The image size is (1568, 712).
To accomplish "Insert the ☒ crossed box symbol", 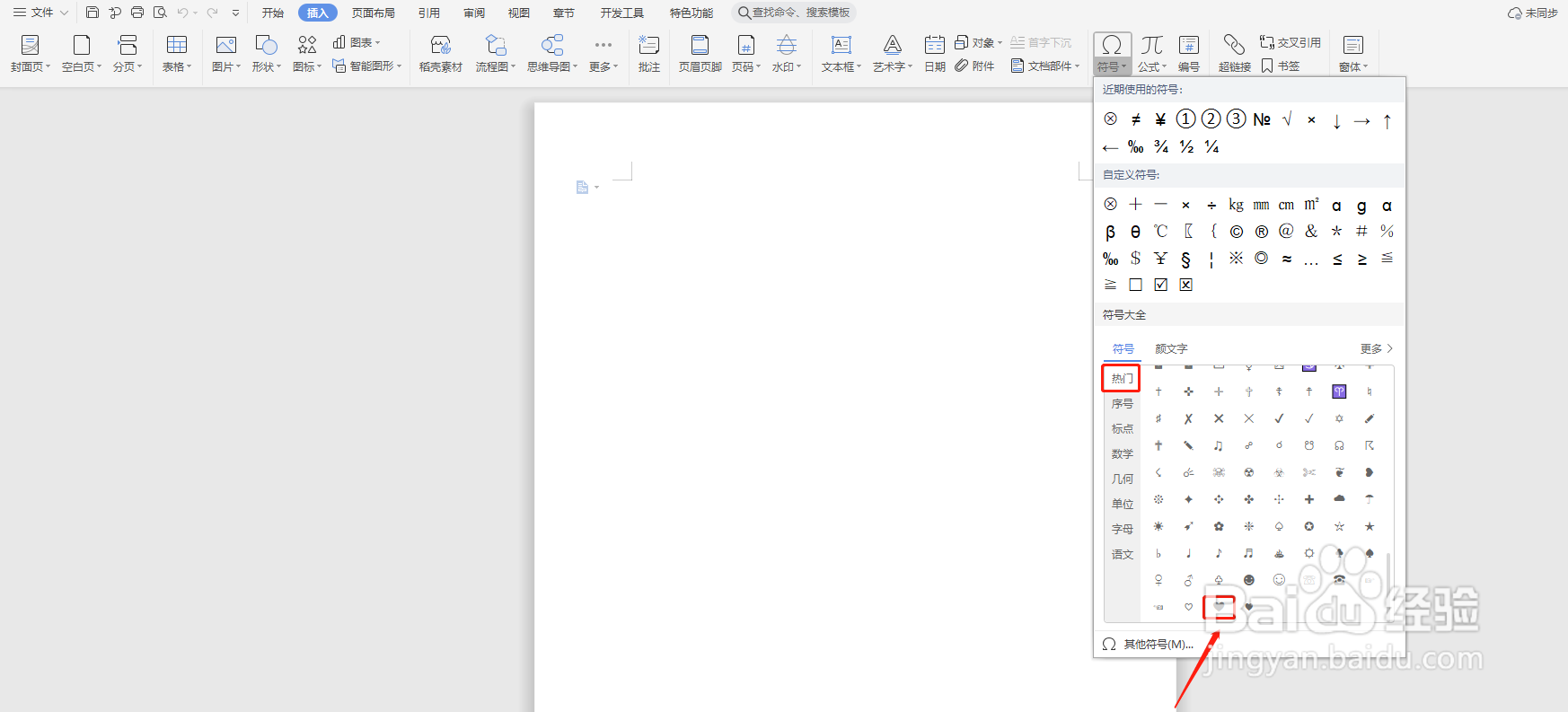I will 1185,285.
